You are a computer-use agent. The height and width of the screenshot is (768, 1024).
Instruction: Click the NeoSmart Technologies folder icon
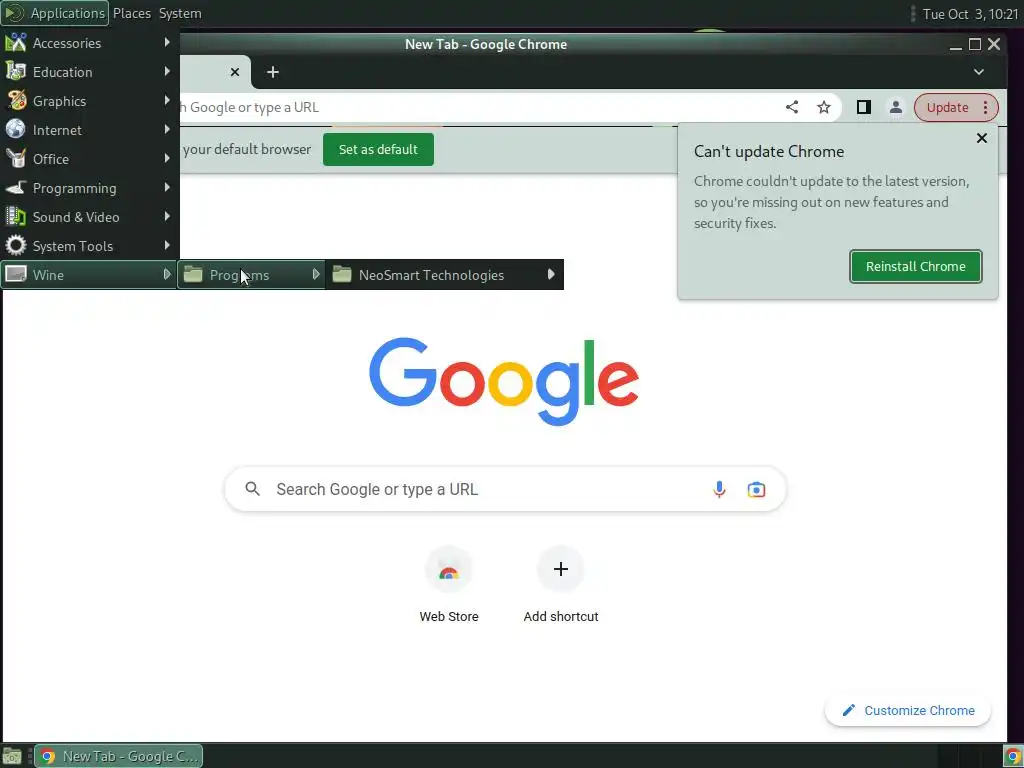(x=342, y=274)
